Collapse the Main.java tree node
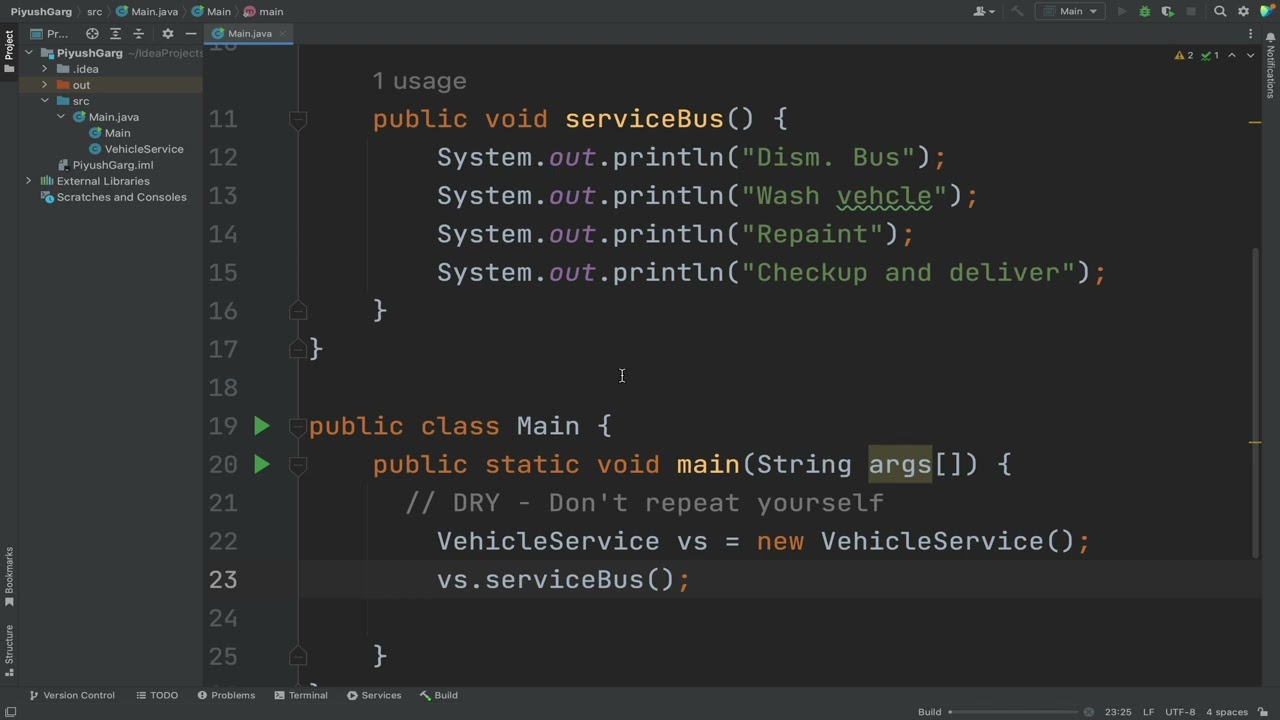Screen dimensions: 1280x720 coord(60,117)
